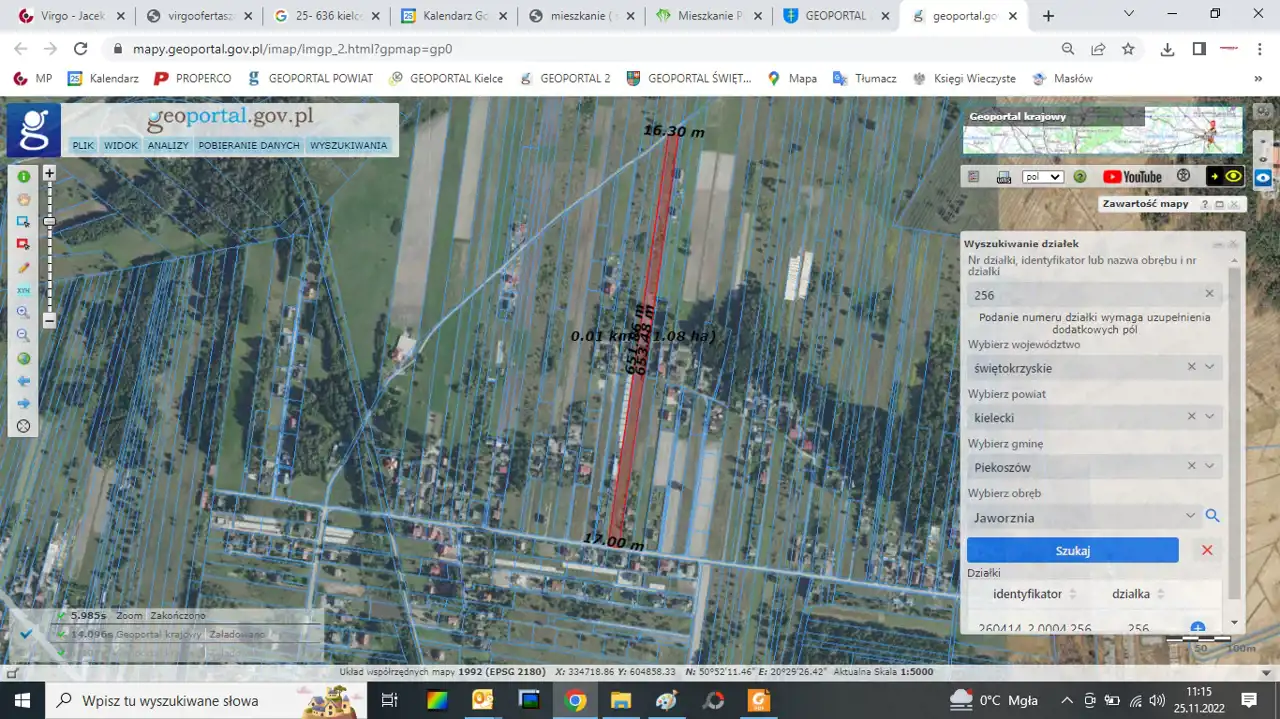1280x719 pixels.
Task: Toggle the blue checkmark in status panel
Action: [x=26, y=633]
